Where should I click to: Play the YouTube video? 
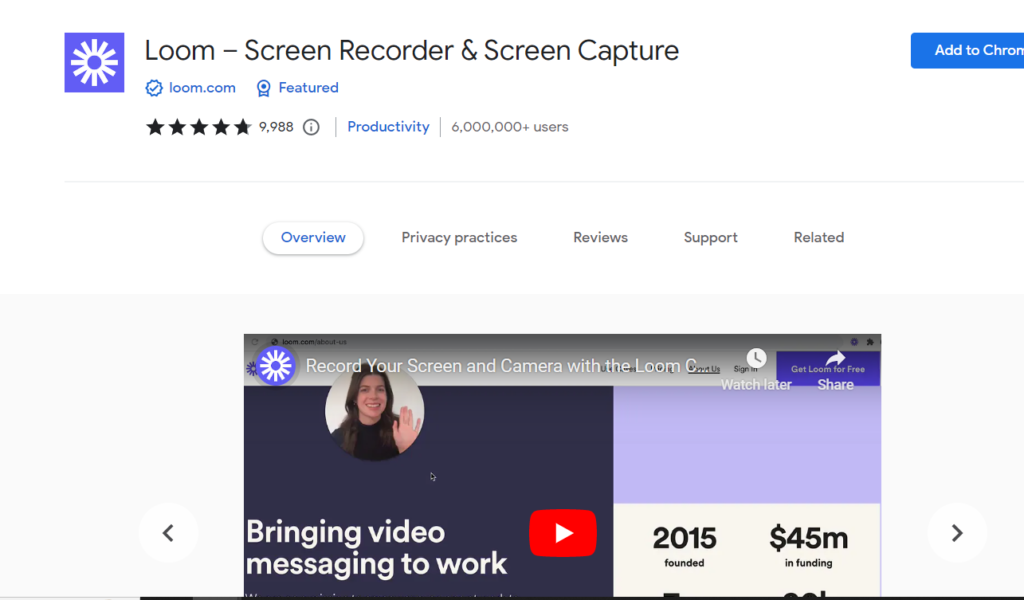pos(562,533)
